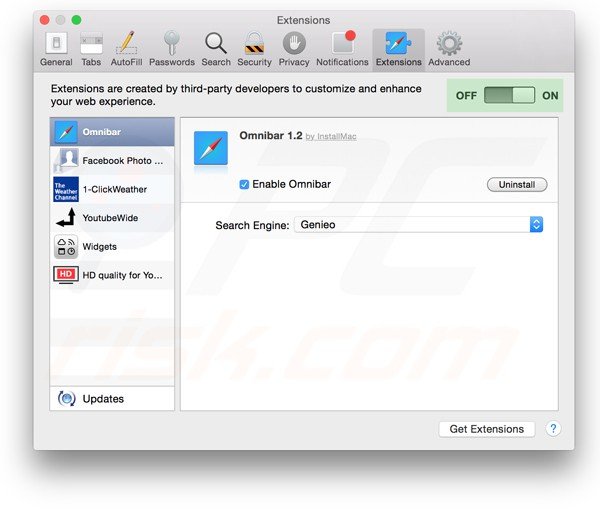Open the General preferences pane icon

(56, 43)
